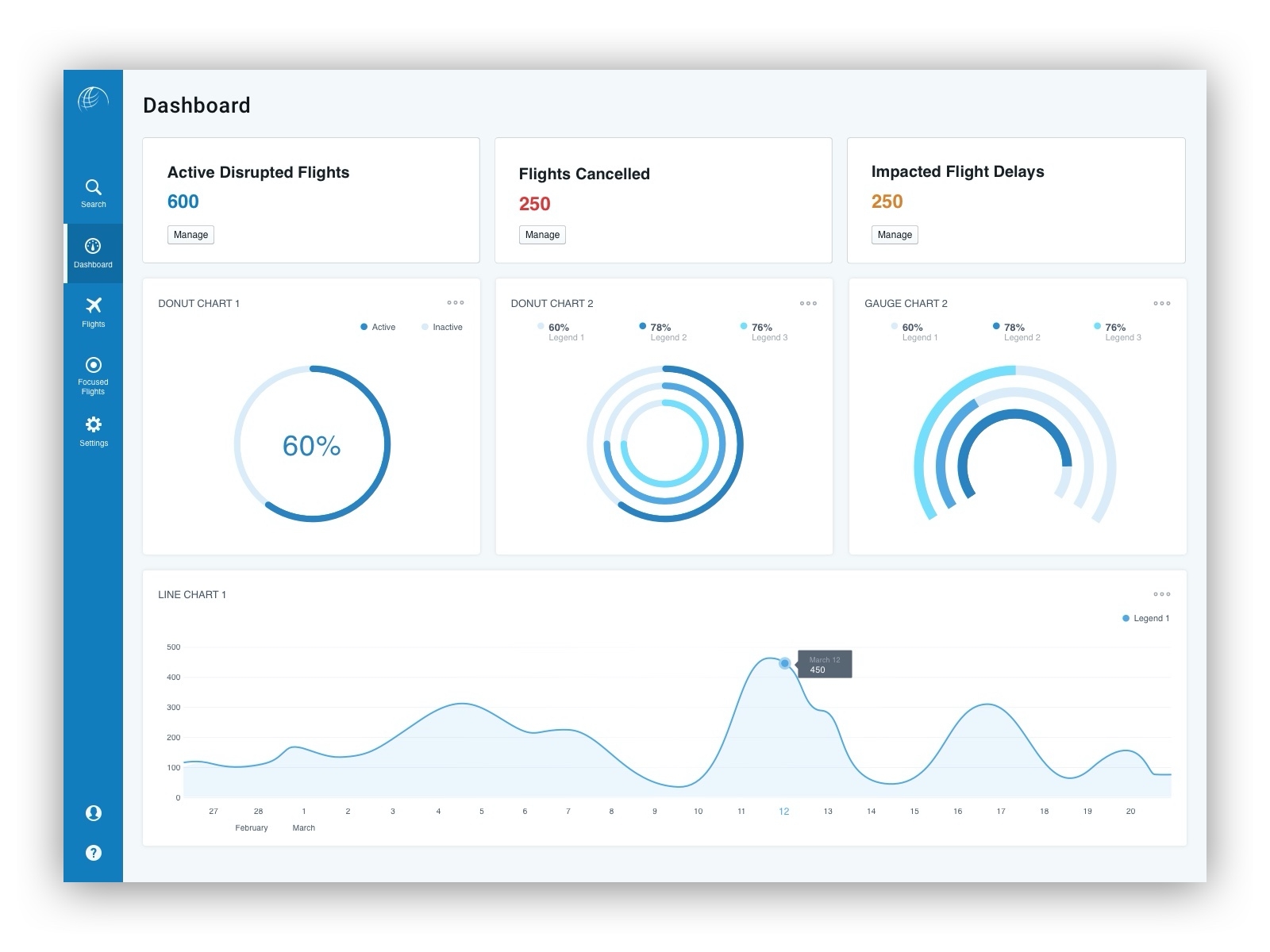Click the 'DONUT CHART 1' title
Image resolution: width=1270 pixels, height=952 pixels.
pos(199,303)
